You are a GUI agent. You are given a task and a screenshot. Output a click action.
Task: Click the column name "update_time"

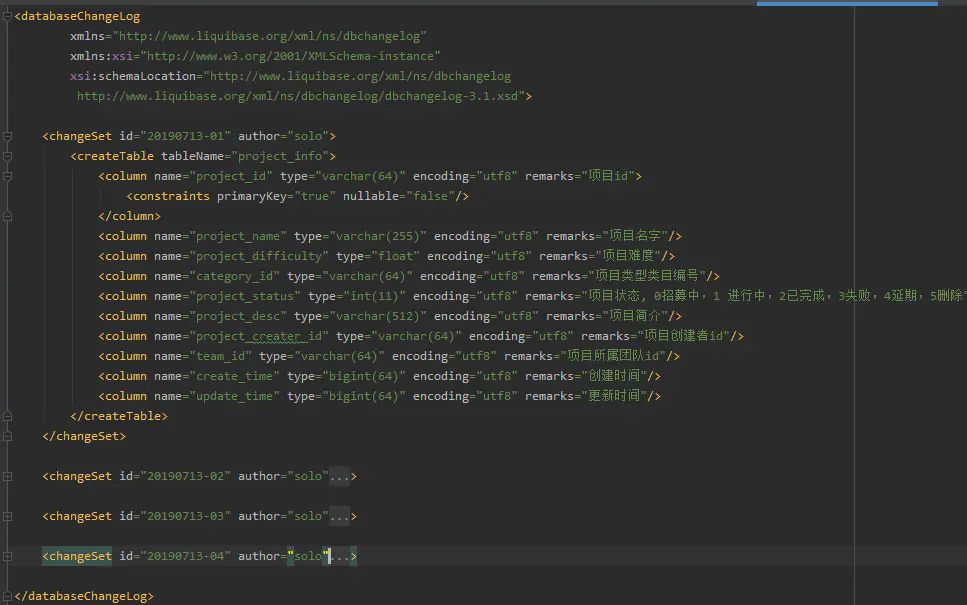[x=234, y=396]
